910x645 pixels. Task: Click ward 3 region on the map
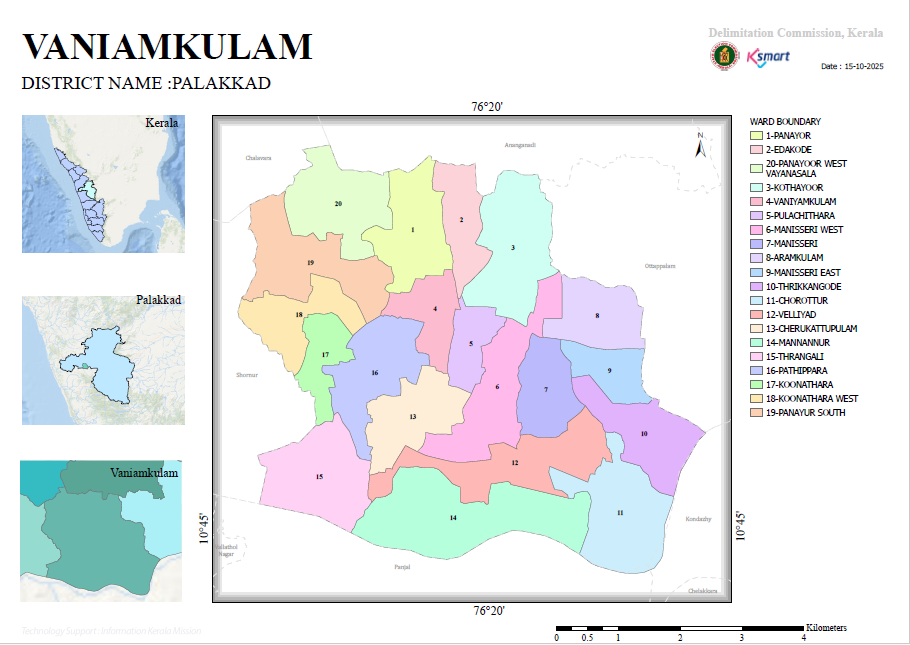(x=512, y=247)
